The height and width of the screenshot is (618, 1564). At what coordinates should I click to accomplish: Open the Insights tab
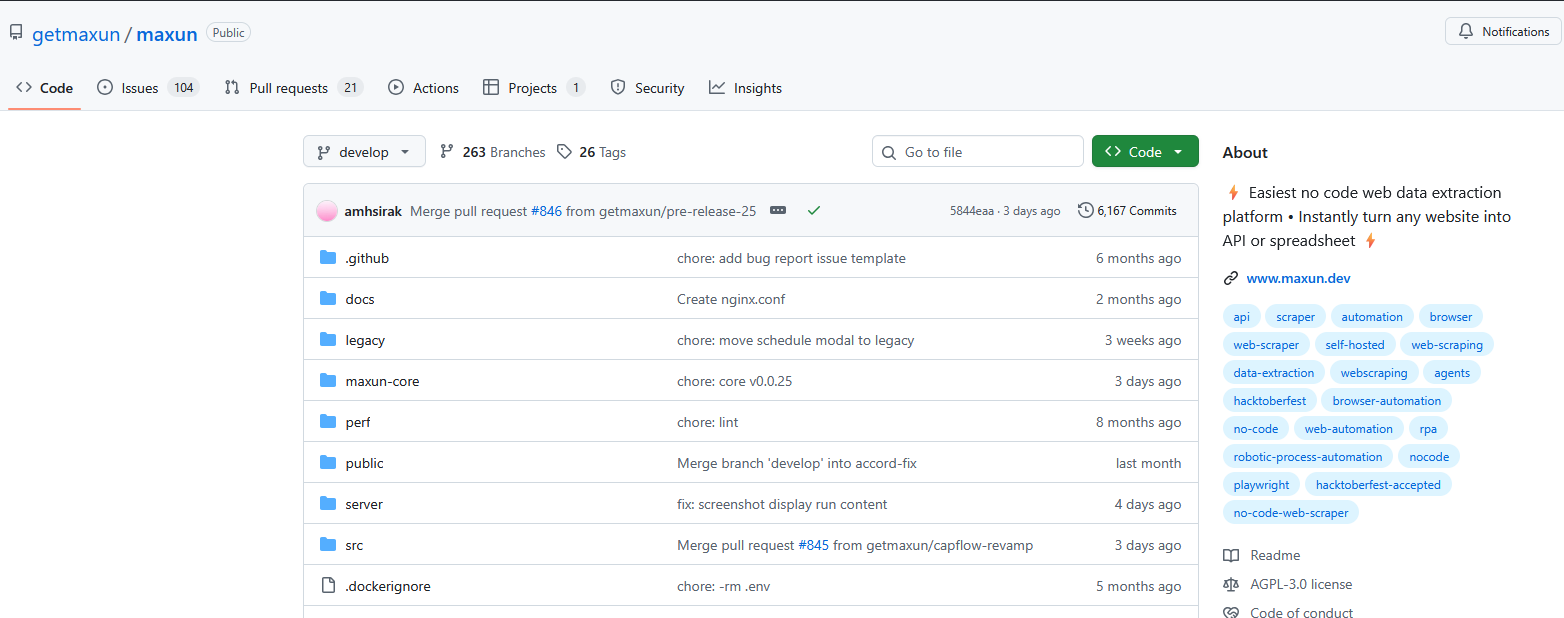745,88
